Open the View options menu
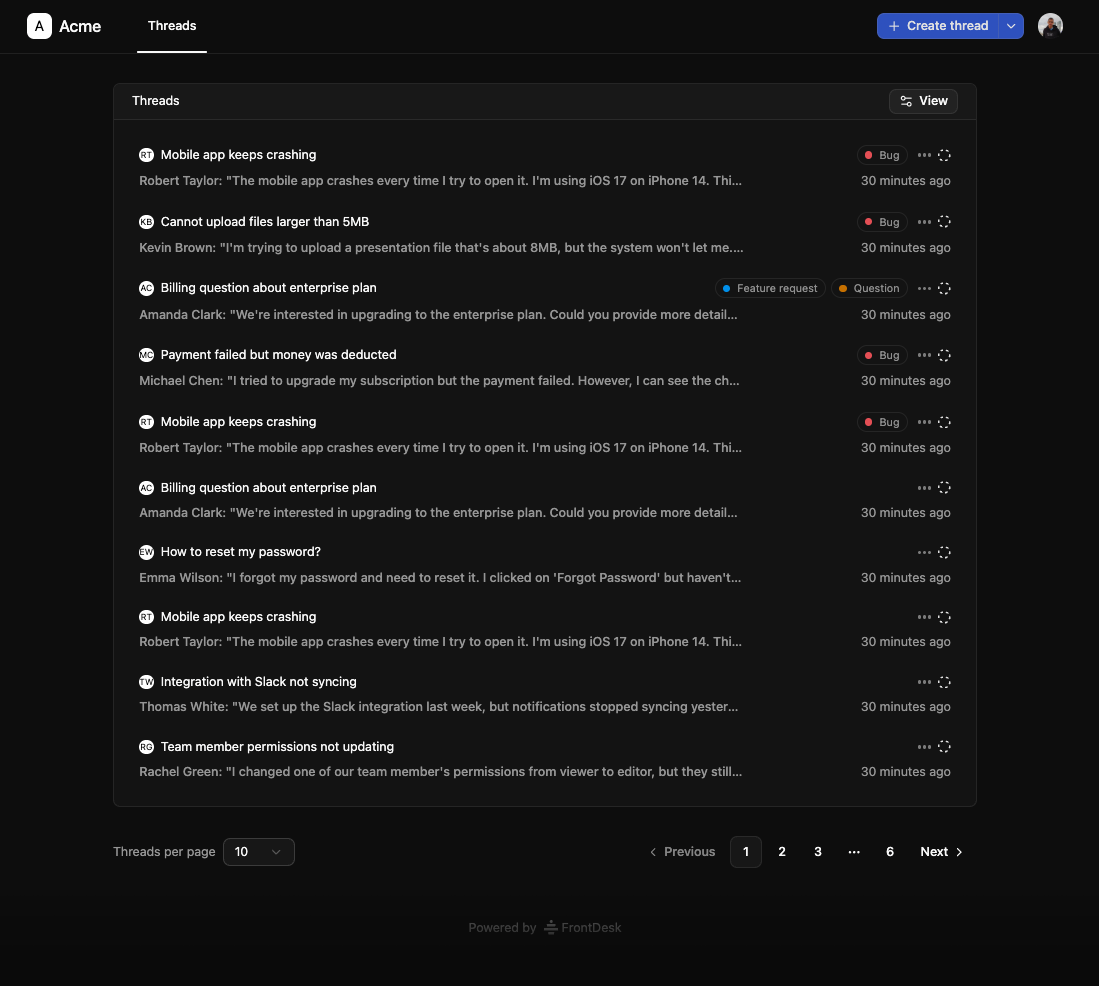 pyautogui.click(x=923, y=101)
